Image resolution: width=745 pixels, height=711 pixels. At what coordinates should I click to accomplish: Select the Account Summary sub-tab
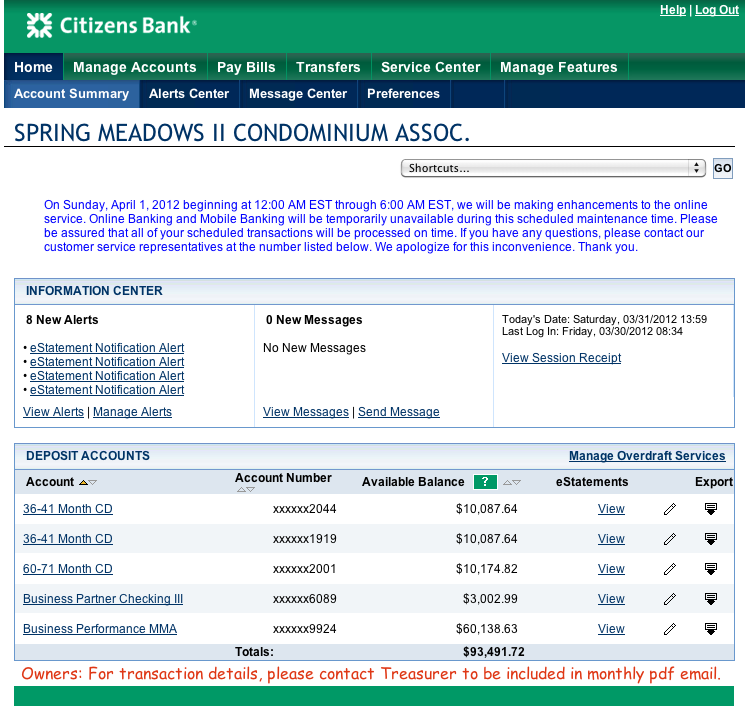(x=72, y=94)
